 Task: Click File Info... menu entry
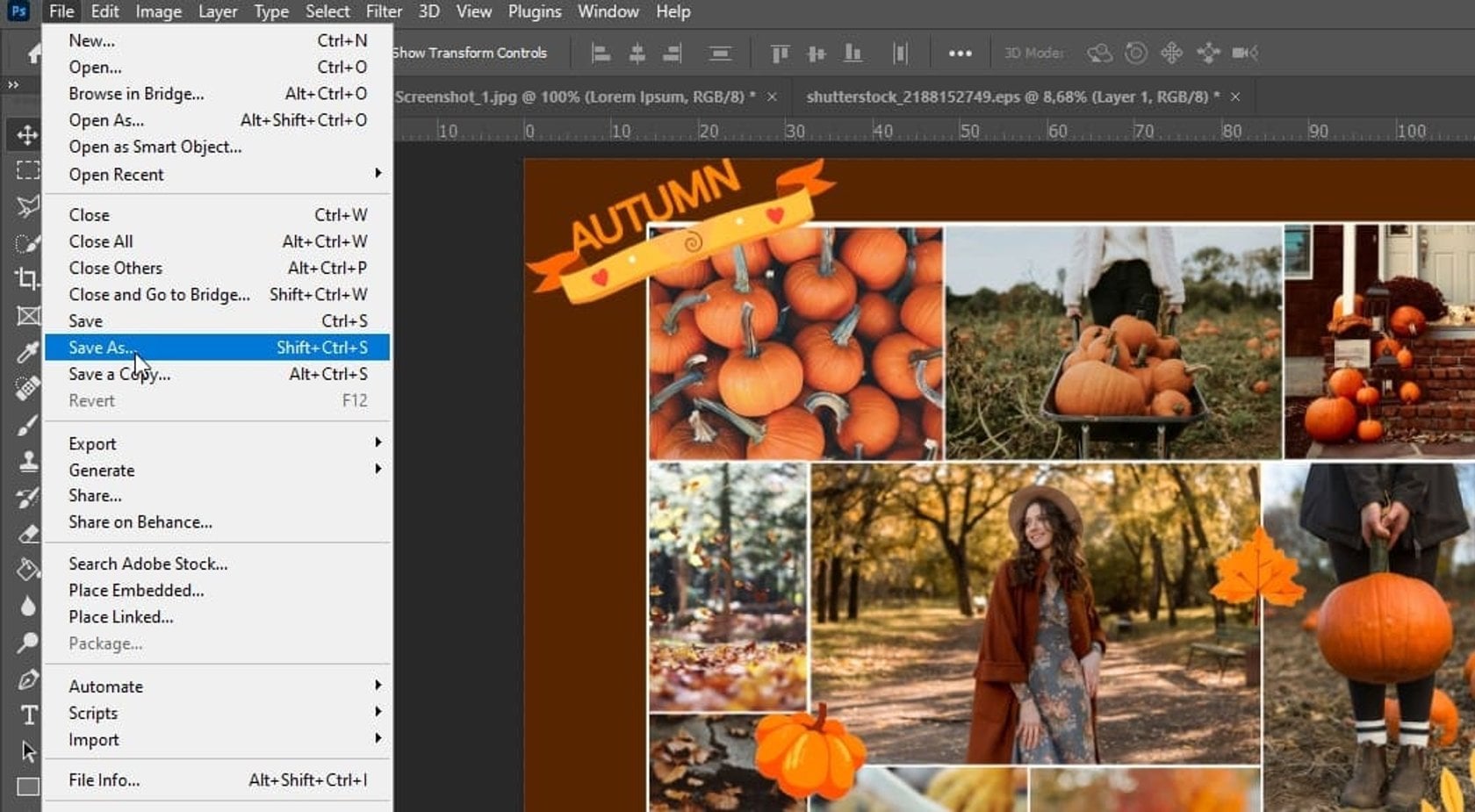[217, 780]
